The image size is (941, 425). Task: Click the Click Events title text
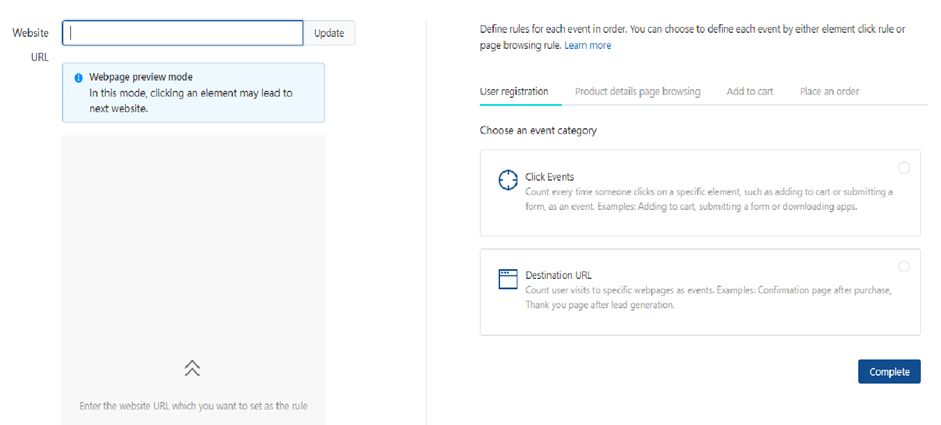pos(549,177)
